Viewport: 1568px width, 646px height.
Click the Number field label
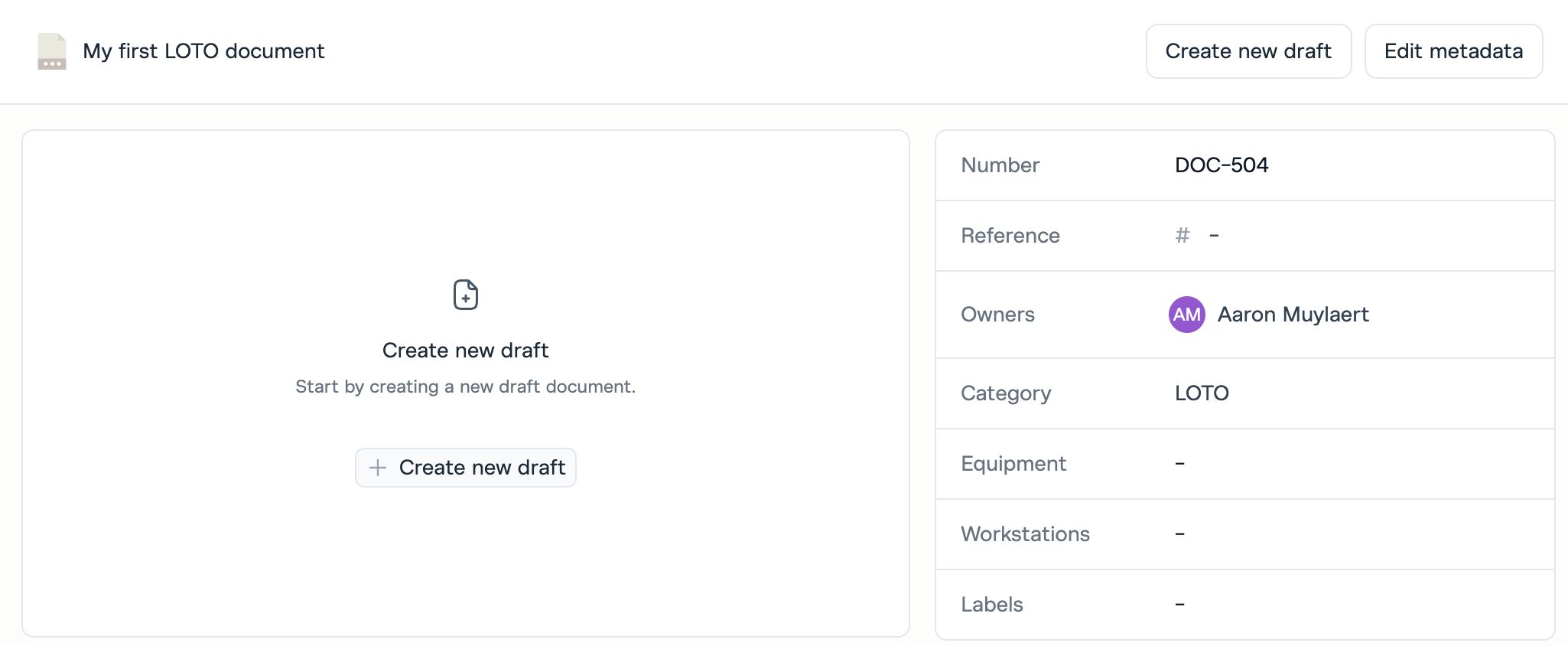(x=1000, y=165)
